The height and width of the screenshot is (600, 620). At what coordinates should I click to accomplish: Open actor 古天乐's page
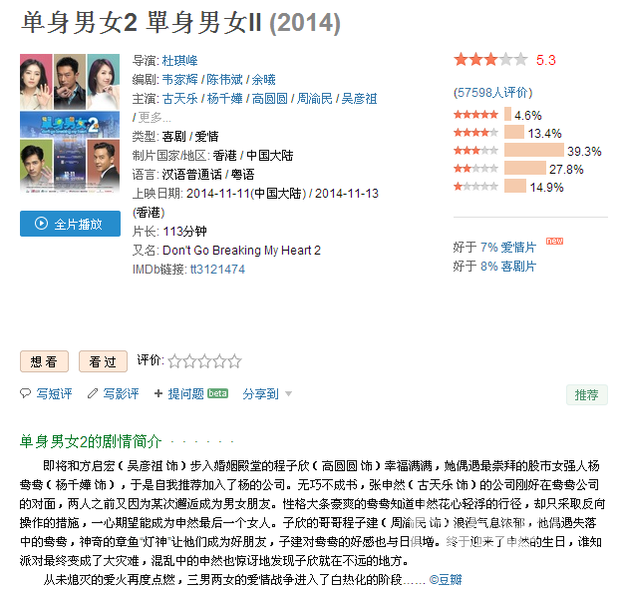click(179, 99)
